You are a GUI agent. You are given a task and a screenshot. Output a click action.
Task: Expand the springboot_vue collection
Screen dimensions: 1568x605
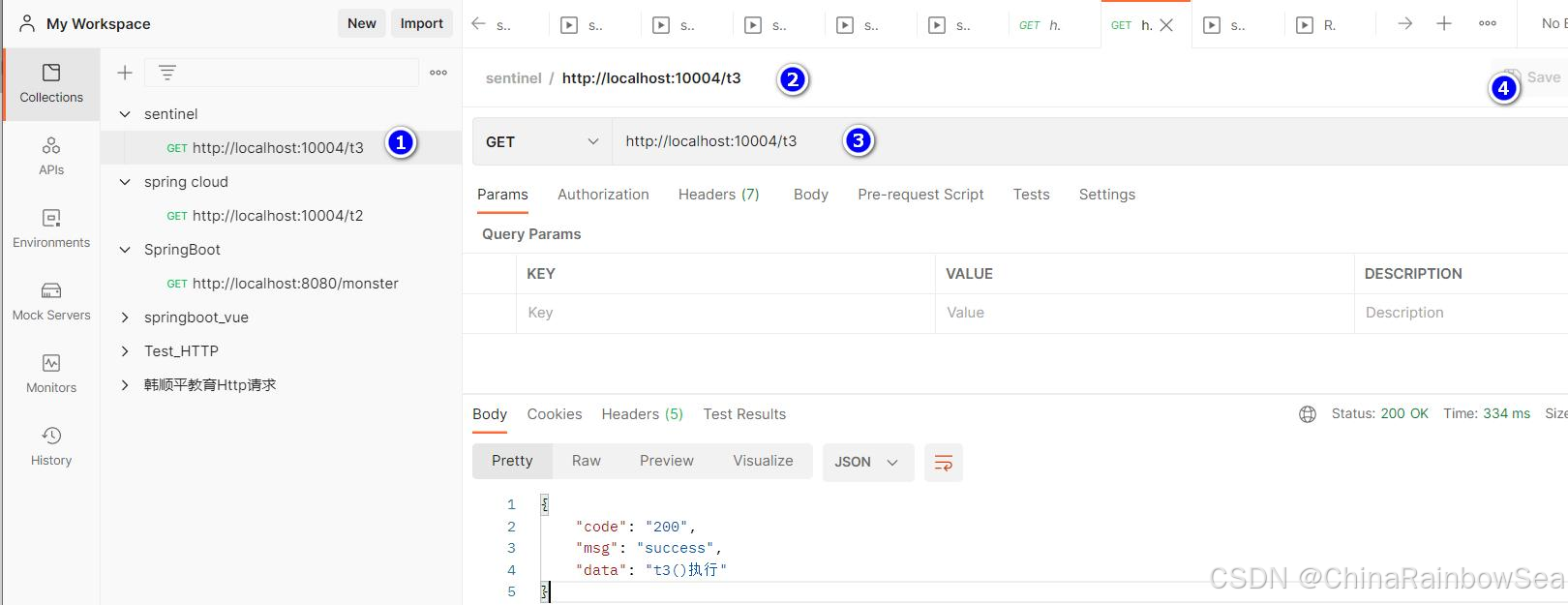(125, 318)
